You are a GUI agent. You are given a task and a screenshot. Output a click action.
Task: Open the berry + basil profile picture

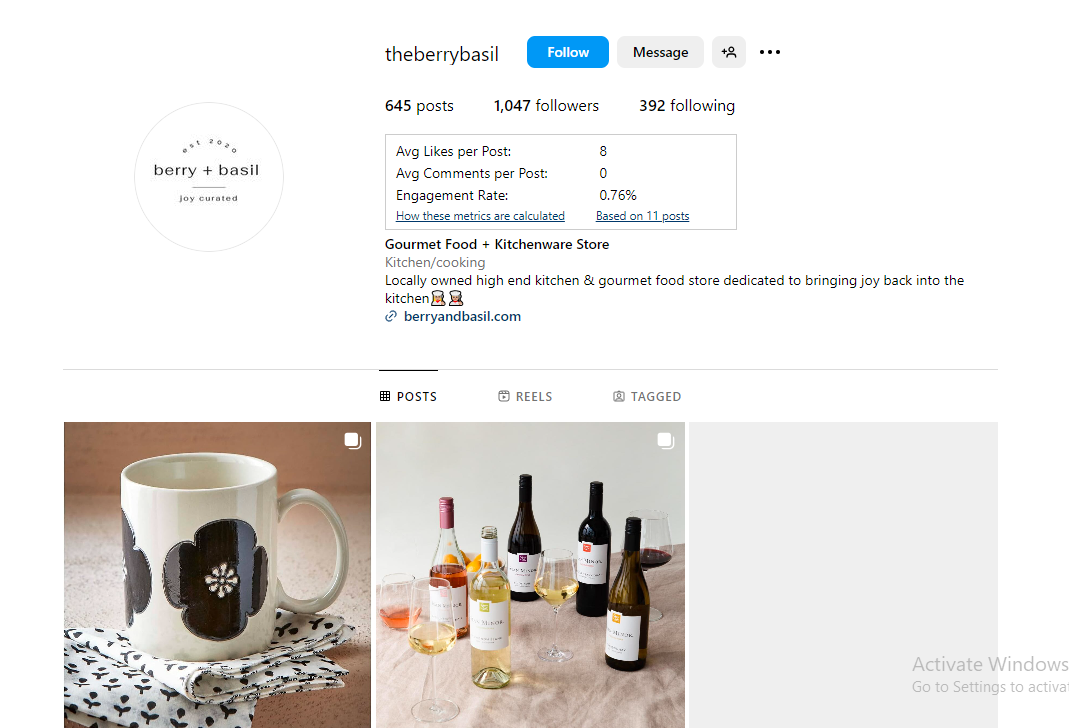[208, 176]
